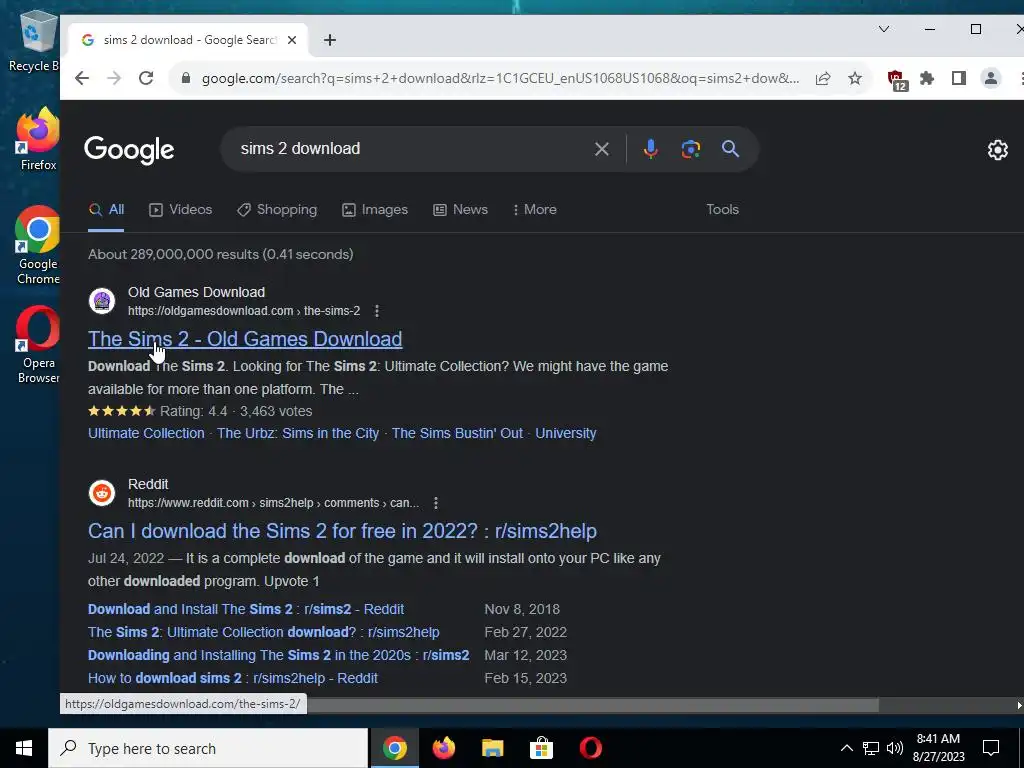Open Reddit 'Can I download the Sims 2' result
Viewport: 1024px width, 768px height.
point(342,531)
